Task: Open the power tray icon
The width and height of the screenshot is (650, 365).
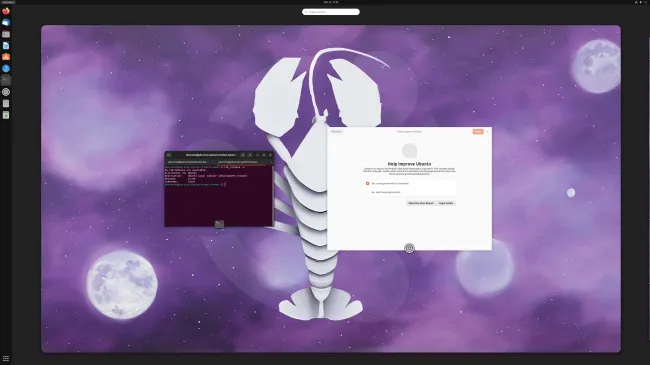Action: [645, 2]
